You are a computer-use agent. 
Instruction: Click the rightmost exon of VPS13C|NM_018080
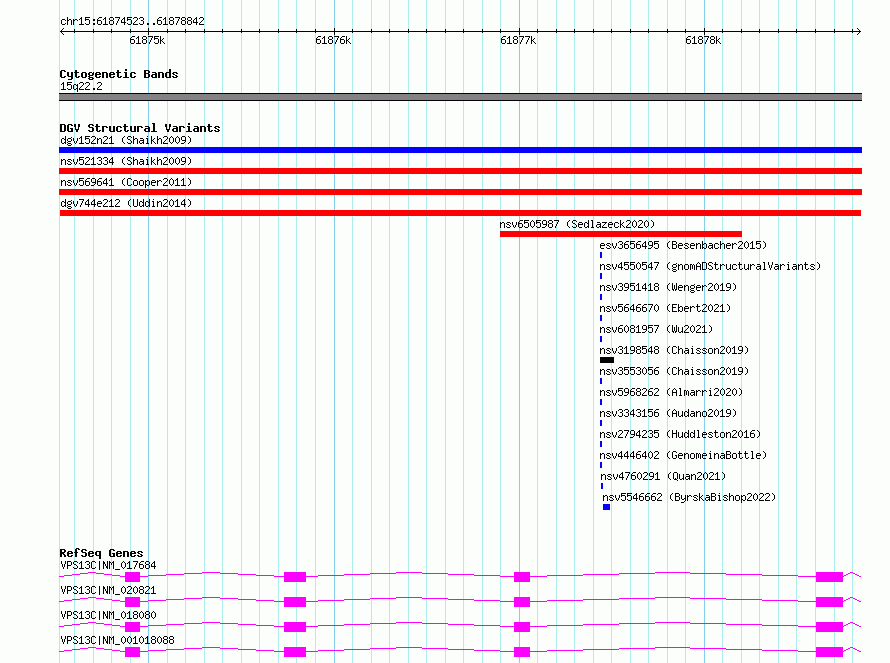[829, 627]
